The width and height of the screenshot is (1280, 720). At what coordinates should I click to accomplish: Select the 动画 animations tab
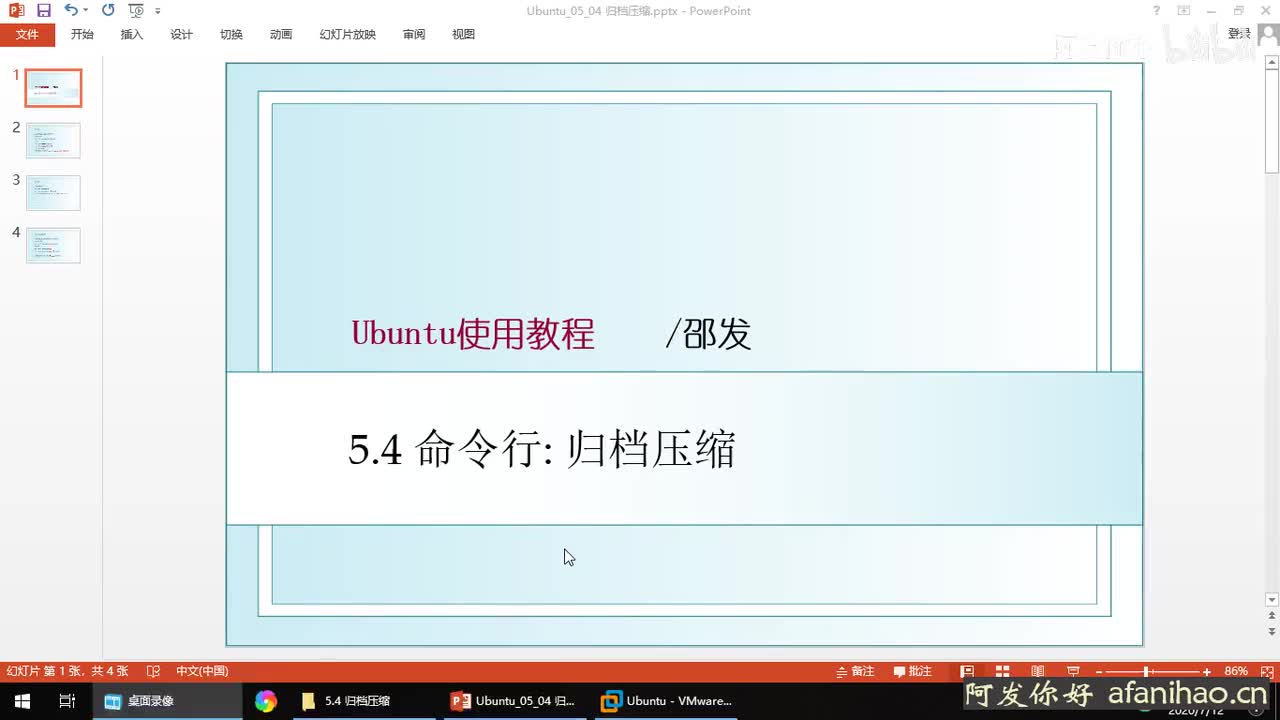click(281, 34)
